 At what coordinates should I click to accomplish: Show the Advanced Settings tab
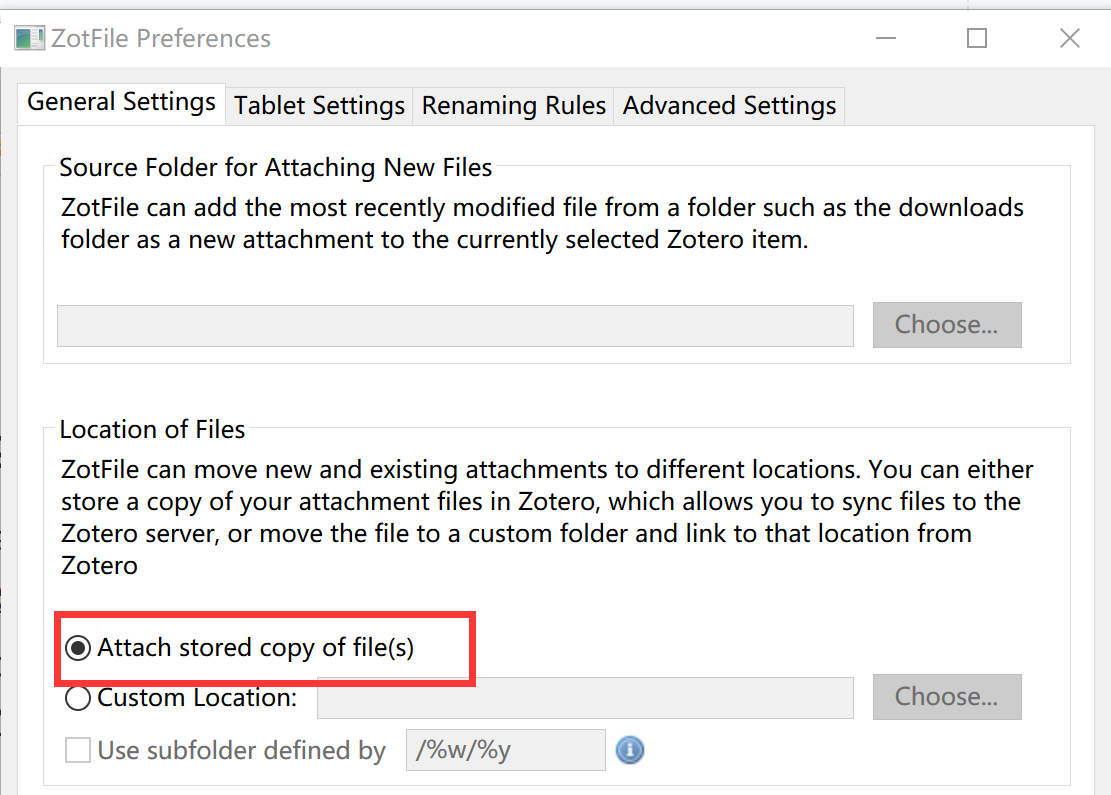coord(729,106)
